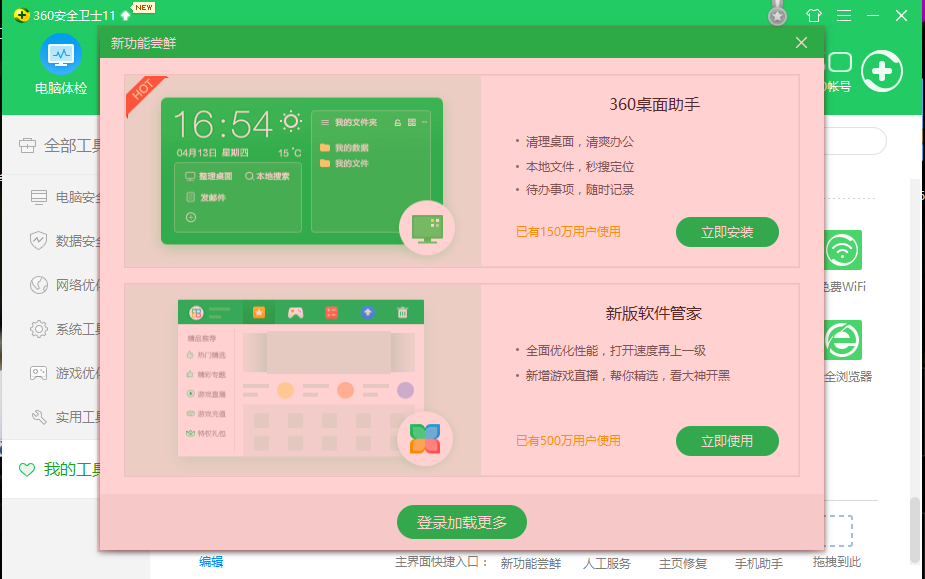Viewport: 925px width, 579px height.
Task: Open the skin changer shirt icon
Action: (813, 16)
